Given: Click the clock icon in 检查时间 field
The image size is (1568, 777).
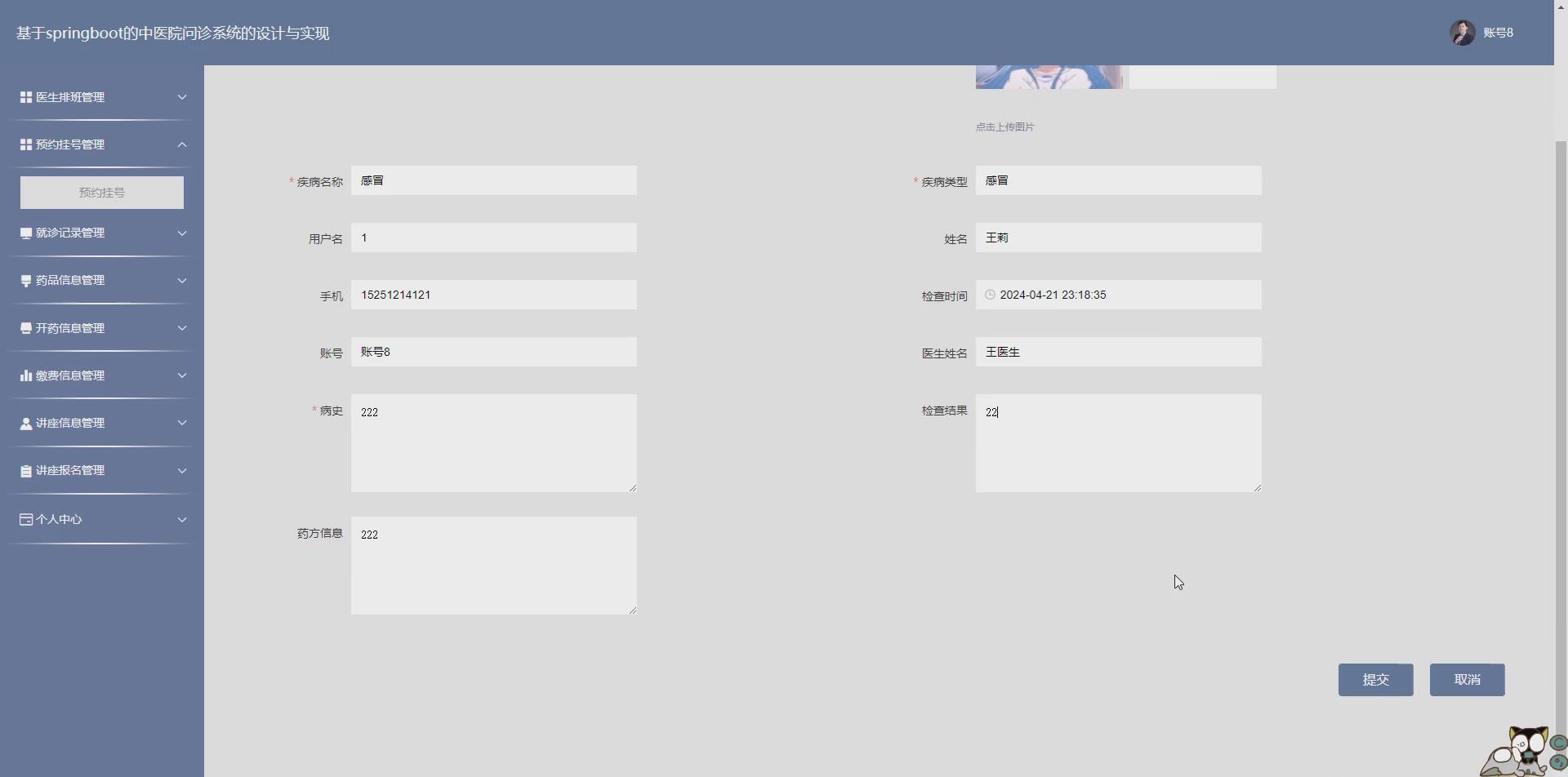Looking at the screenshot, I should click(990, 295).
